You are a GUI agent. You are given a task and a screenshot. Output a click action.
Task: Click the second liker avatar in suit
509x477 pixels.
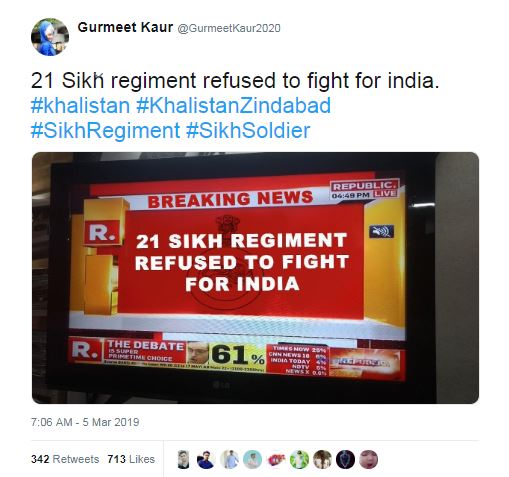tap(206, 459)
